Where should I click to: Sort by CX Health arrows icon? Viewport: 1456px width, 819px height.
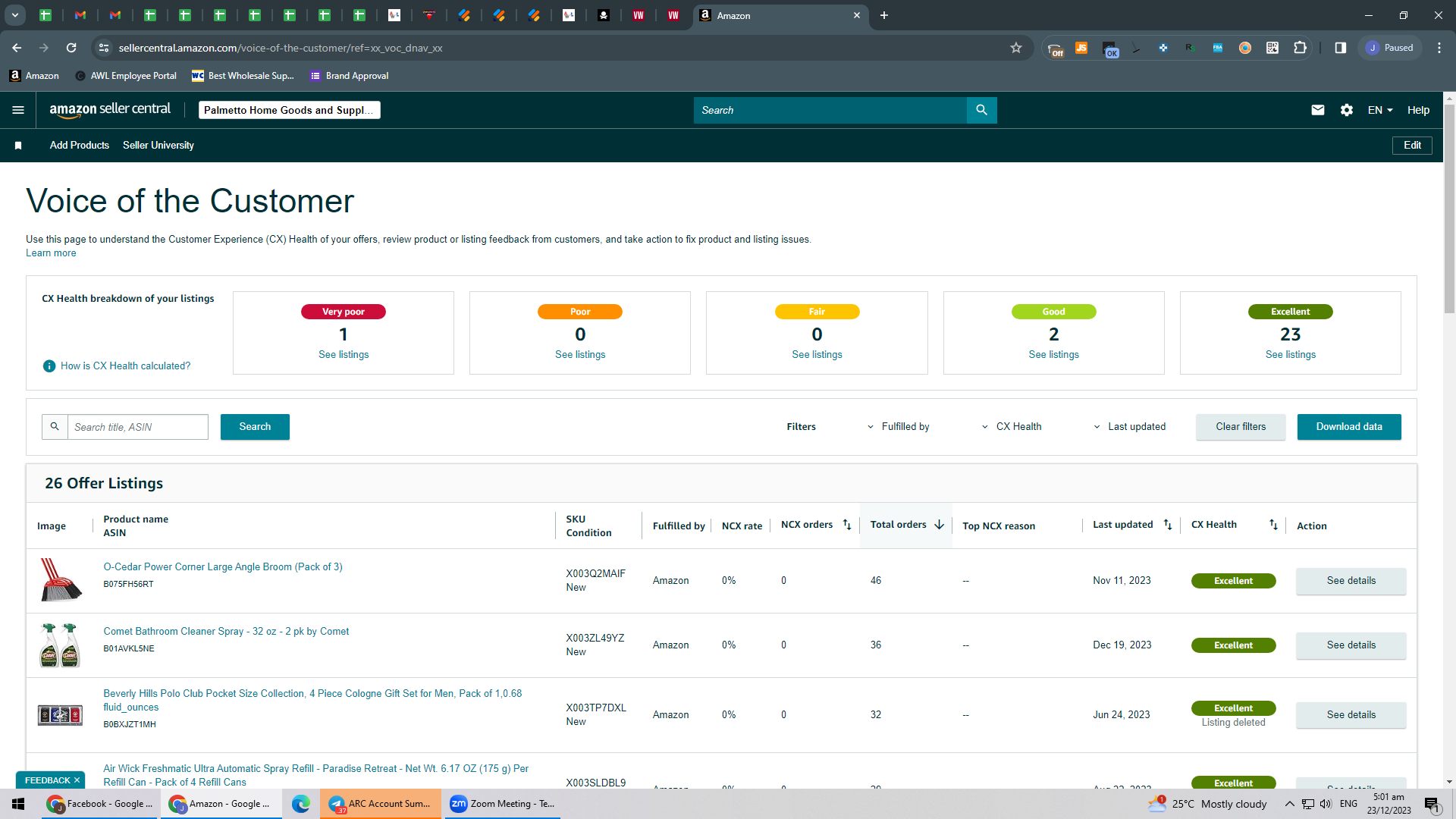click(x=1273, y=525)
